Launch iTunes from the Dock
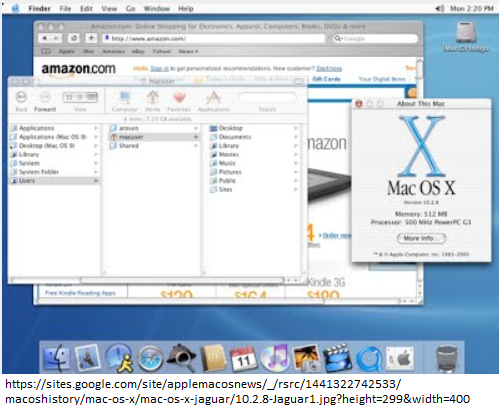 [x=275, y=358]
